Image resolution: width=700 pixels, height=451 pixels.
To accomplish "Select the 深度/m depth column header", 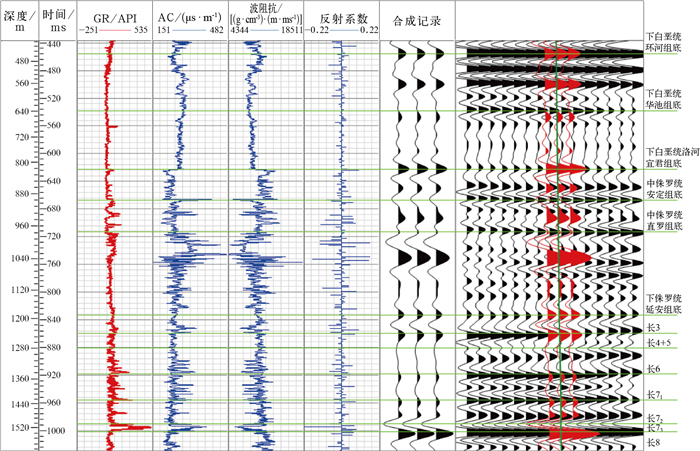I will [x=18, y=20].
